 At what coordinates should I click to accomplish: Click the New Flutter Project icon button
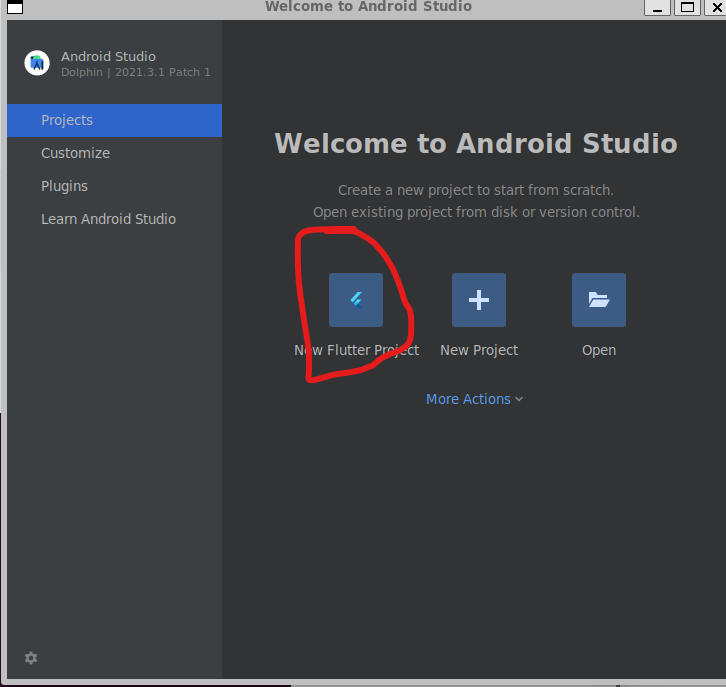click(356, 300)
